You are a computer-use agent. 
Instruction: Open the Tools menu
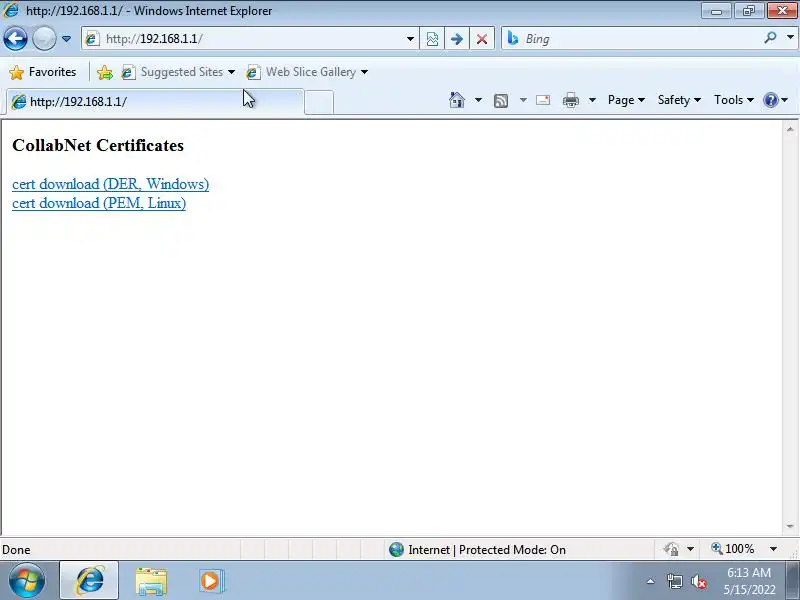click(x=734, y=100)
